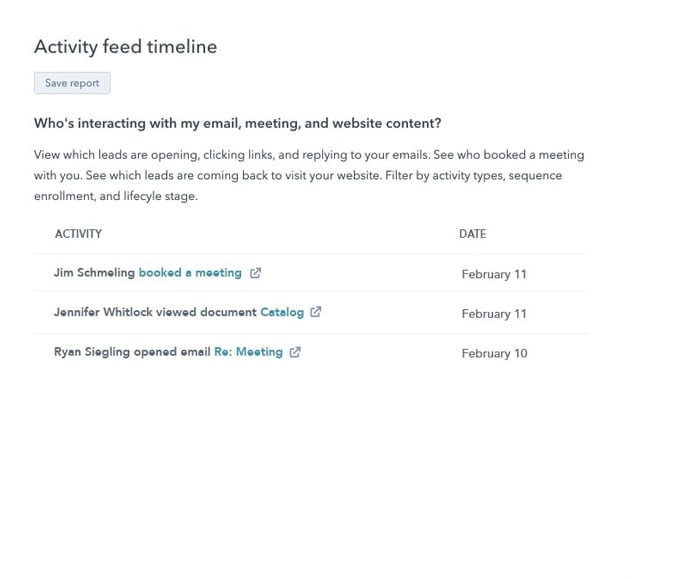700x579 pixels.
Task: Open external link icon beside booked a meeting
Action: 255,273
